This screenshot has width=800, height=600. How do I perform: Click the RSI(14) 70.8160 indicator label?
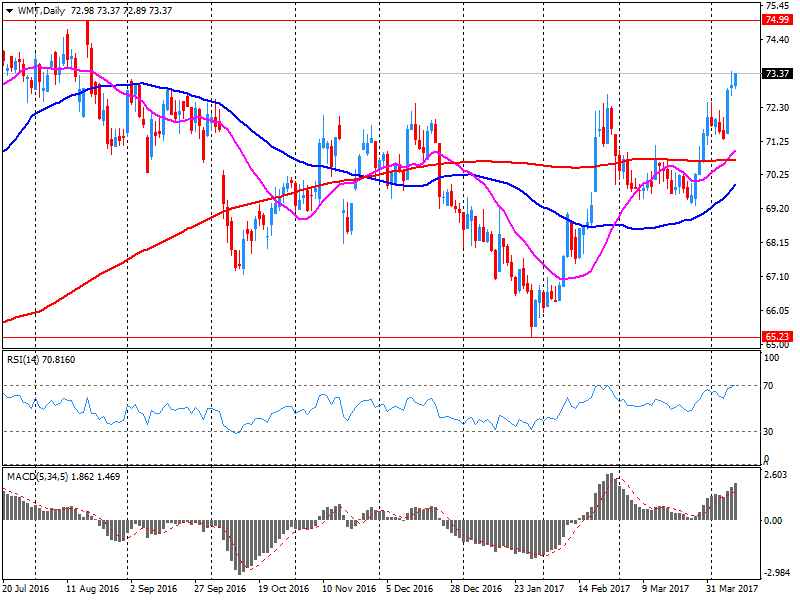[x=41, y=360]
